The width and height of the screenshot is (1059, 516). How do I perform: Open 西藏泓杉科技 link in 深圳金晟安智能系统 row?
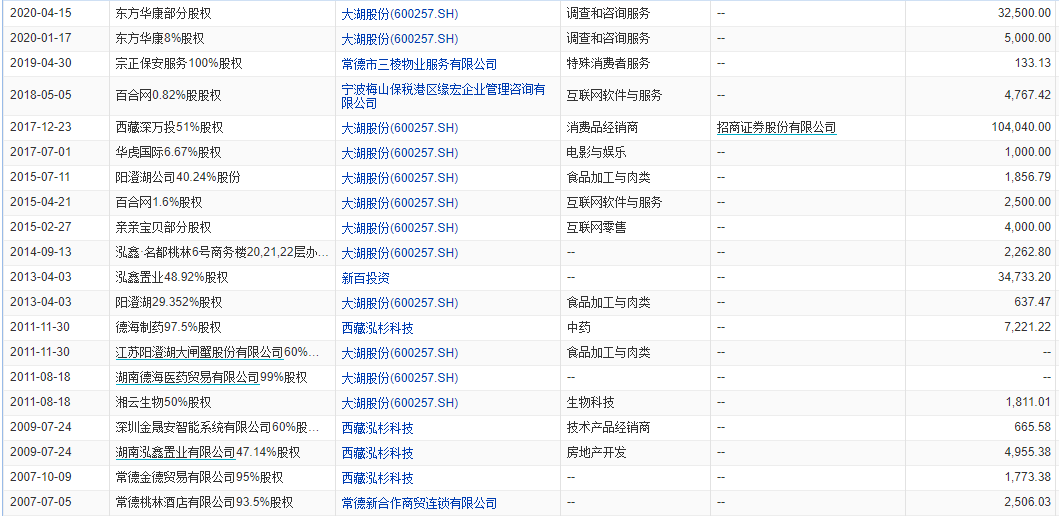378,428
